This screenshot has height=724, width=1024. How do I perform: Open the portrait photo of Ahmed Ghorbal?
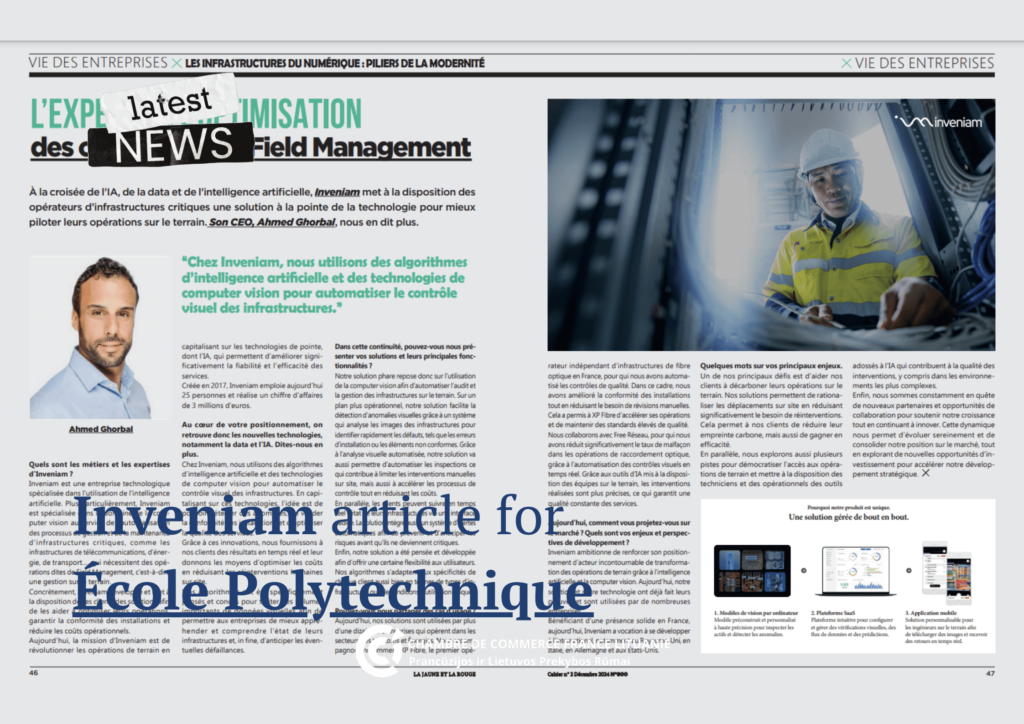100,338
